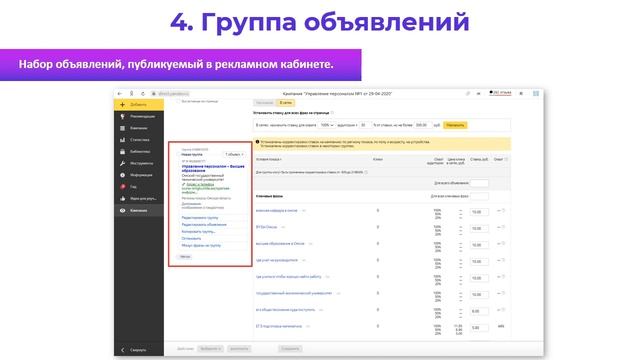Viewport: 640px width, 360px height.
Task: Click the maximum bid rub field
Action: (x=422, y=125)
